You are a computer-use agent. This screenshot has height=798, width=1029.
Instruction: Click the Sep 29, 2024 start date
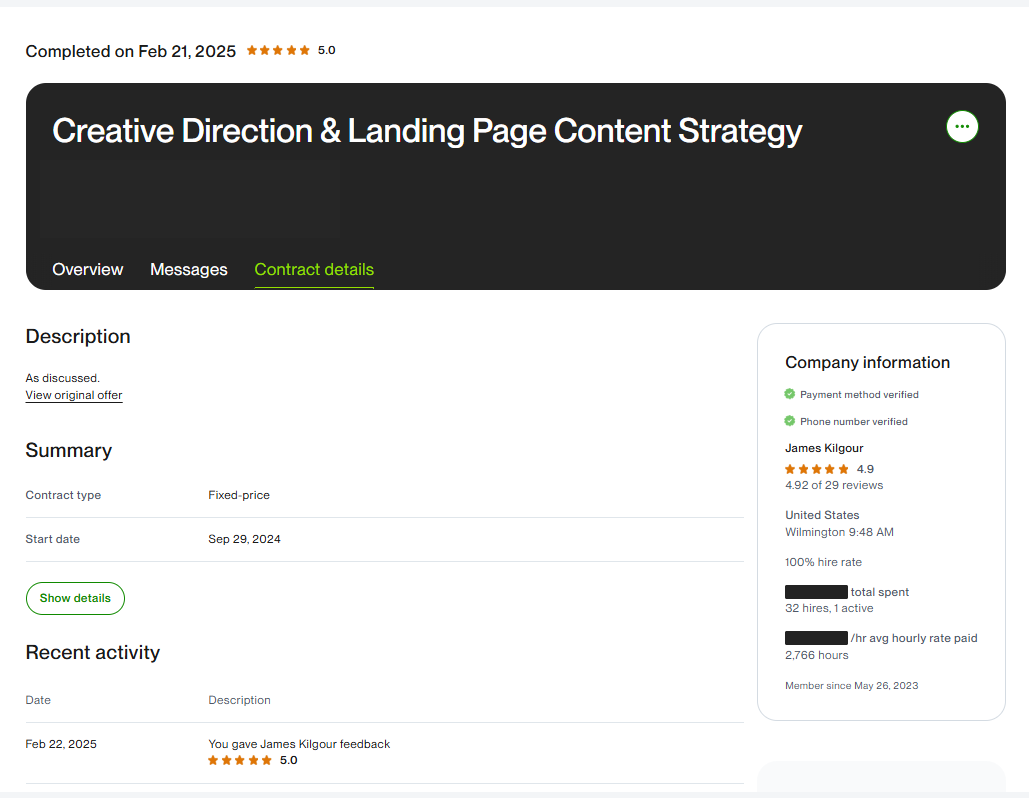coord(244,539)
